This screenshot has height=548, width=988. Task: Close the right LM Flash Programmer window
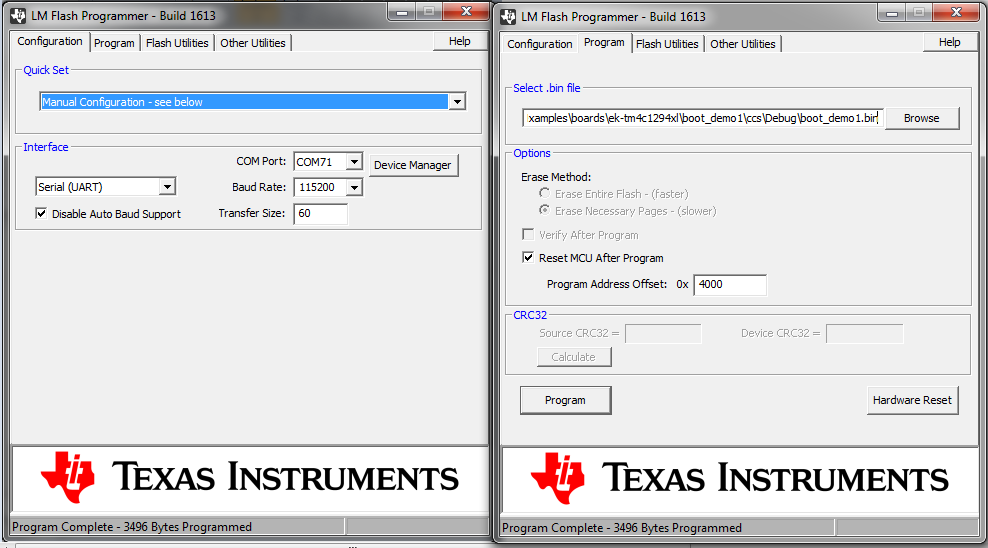tap(956, 13)
